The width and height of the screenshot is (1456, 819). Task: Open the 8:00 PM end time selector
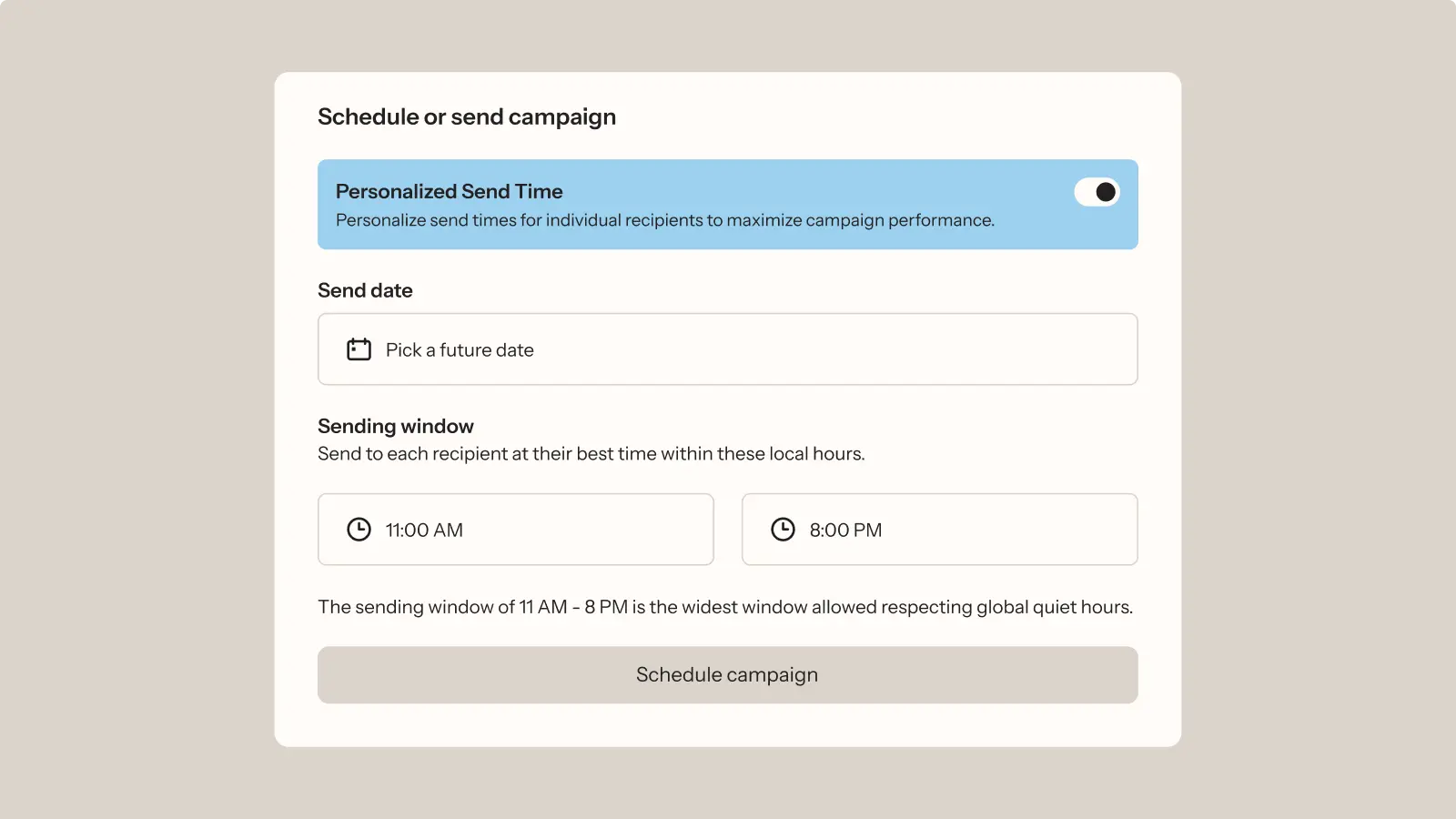(939, 529)
